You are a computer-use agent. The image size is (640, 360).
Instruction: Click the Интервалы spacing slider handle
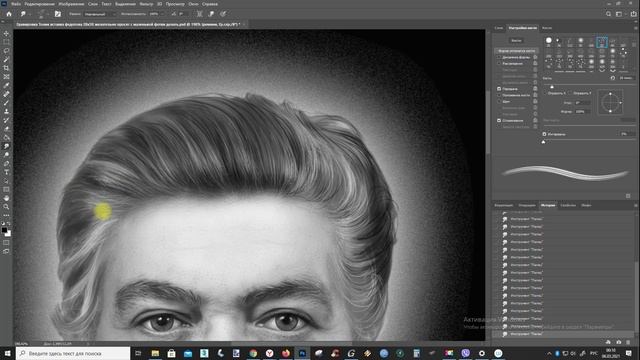543,142
